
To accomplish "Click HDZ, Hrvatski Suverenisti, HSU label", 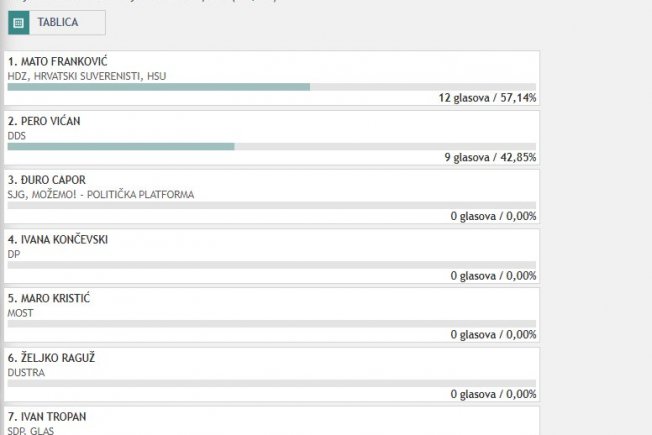I will tap(87, 76).
